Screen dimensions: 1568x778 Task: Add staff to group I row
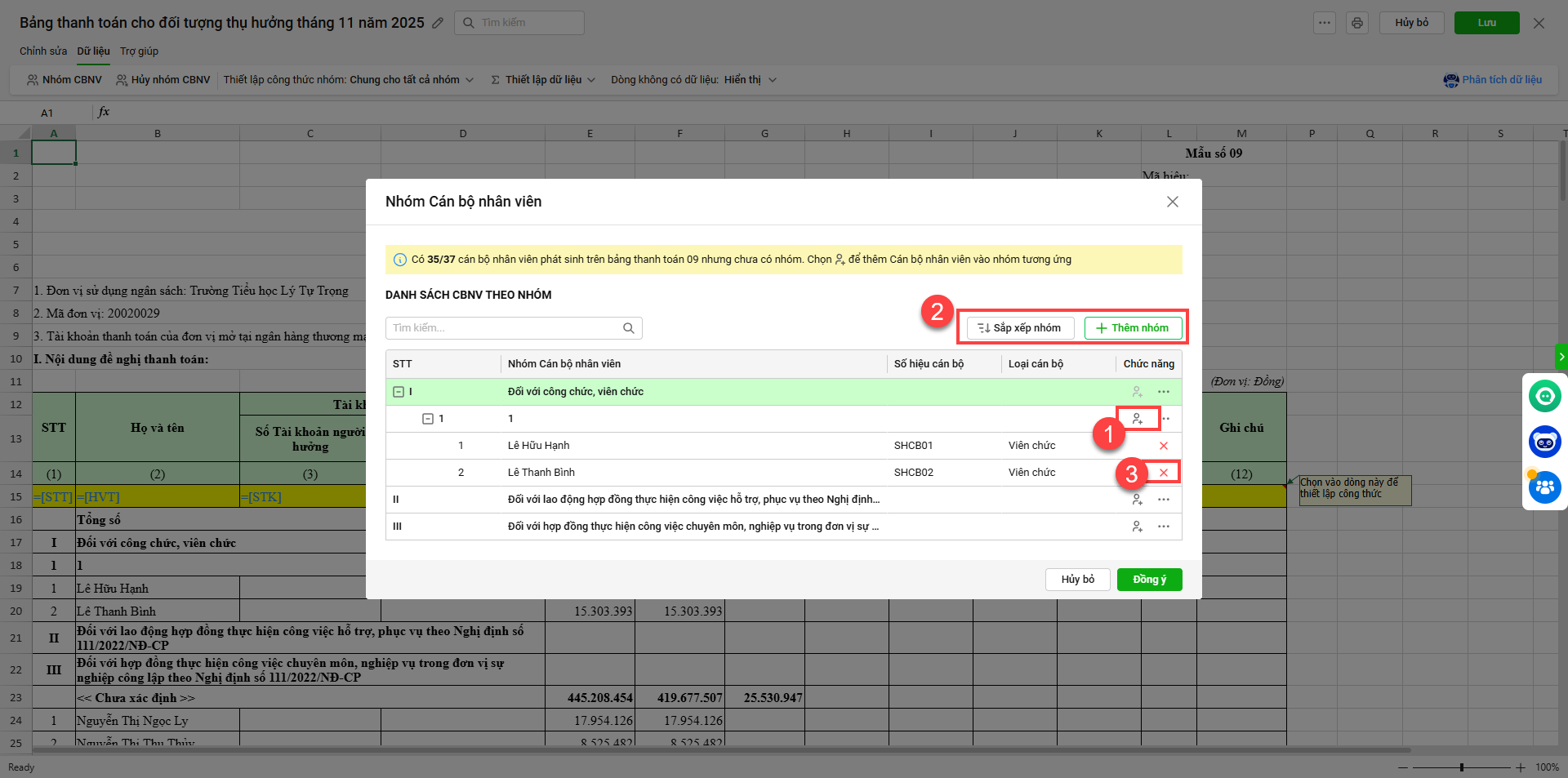point(1137,392)
